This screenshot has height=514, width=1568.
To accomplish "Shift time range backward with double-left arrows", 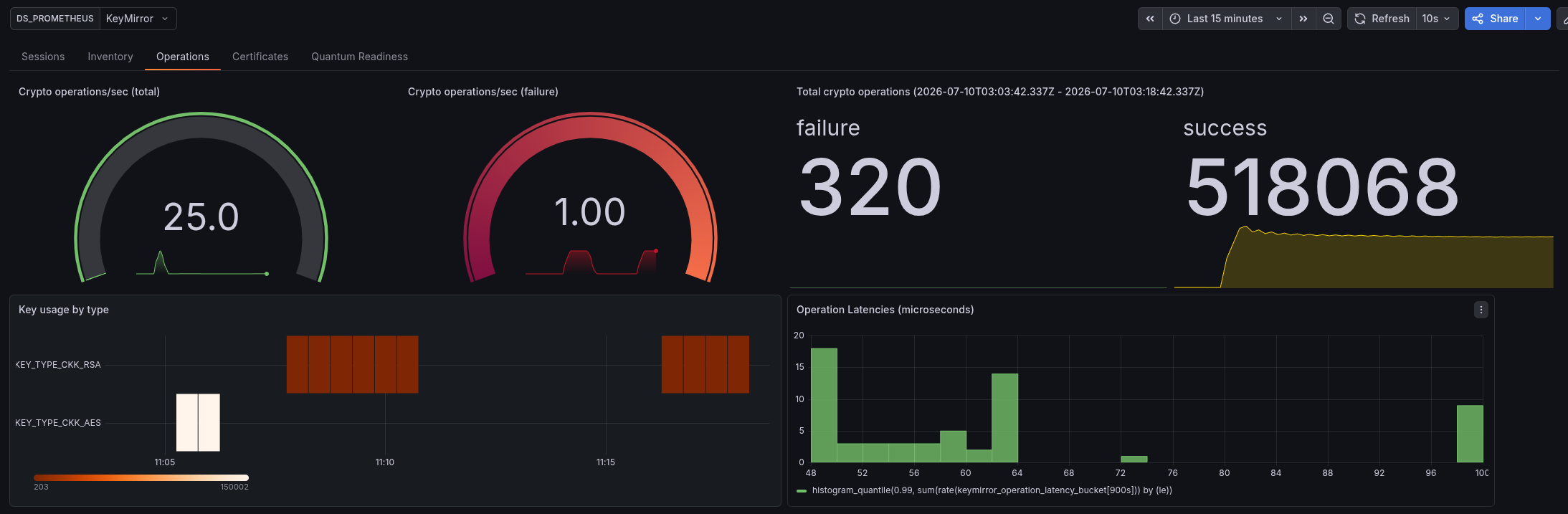I will [x=1150, y=19].
